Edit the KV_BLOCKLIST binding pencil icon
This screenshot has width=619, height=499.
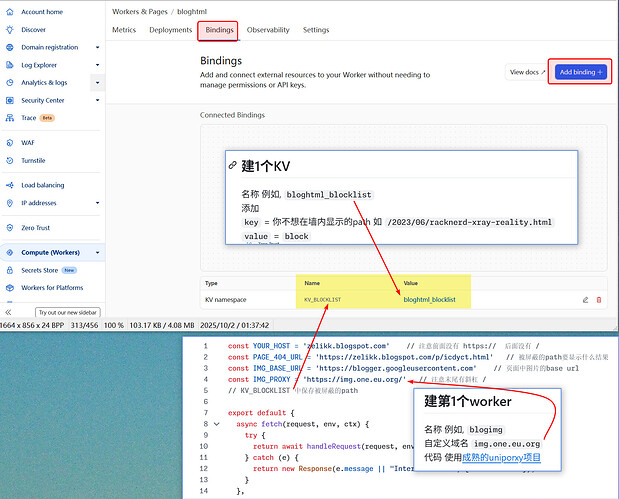[x=585, y=300]
